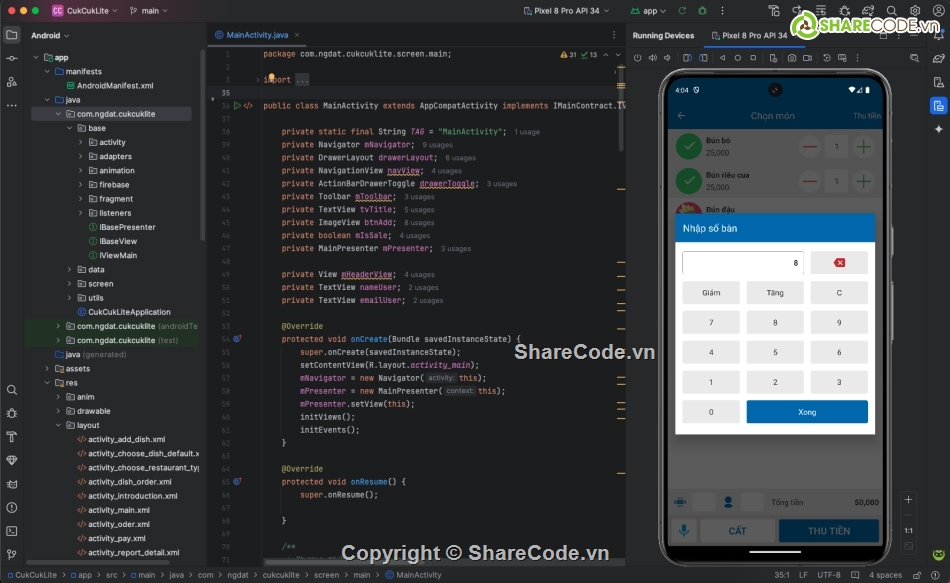Open the Git version control tool window
This screenshot has width=950, height=583.
(x=12, y=554)
